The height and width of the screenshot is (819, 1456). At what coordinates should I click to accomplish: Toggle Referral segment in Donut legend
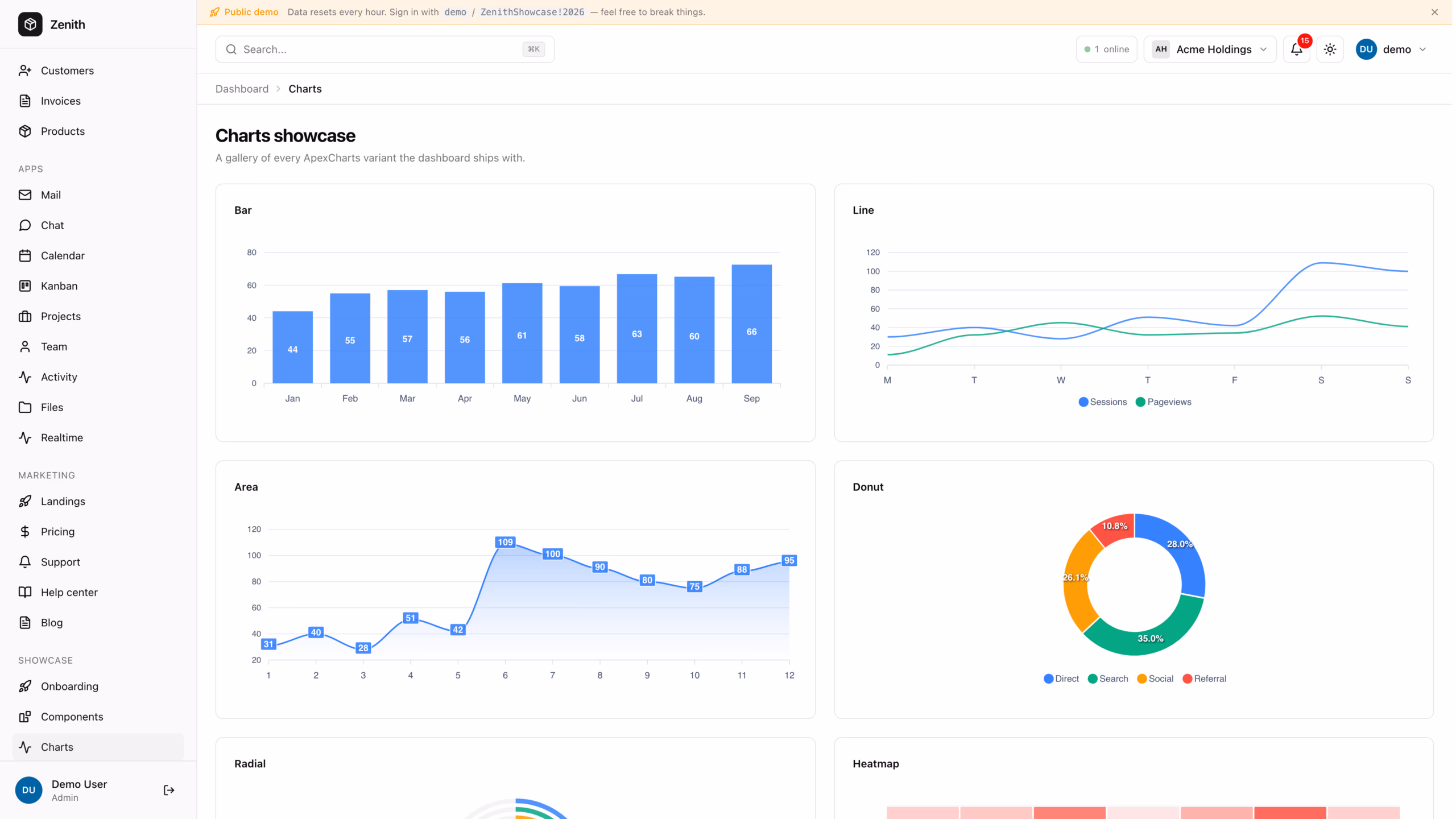[1205, 679]
